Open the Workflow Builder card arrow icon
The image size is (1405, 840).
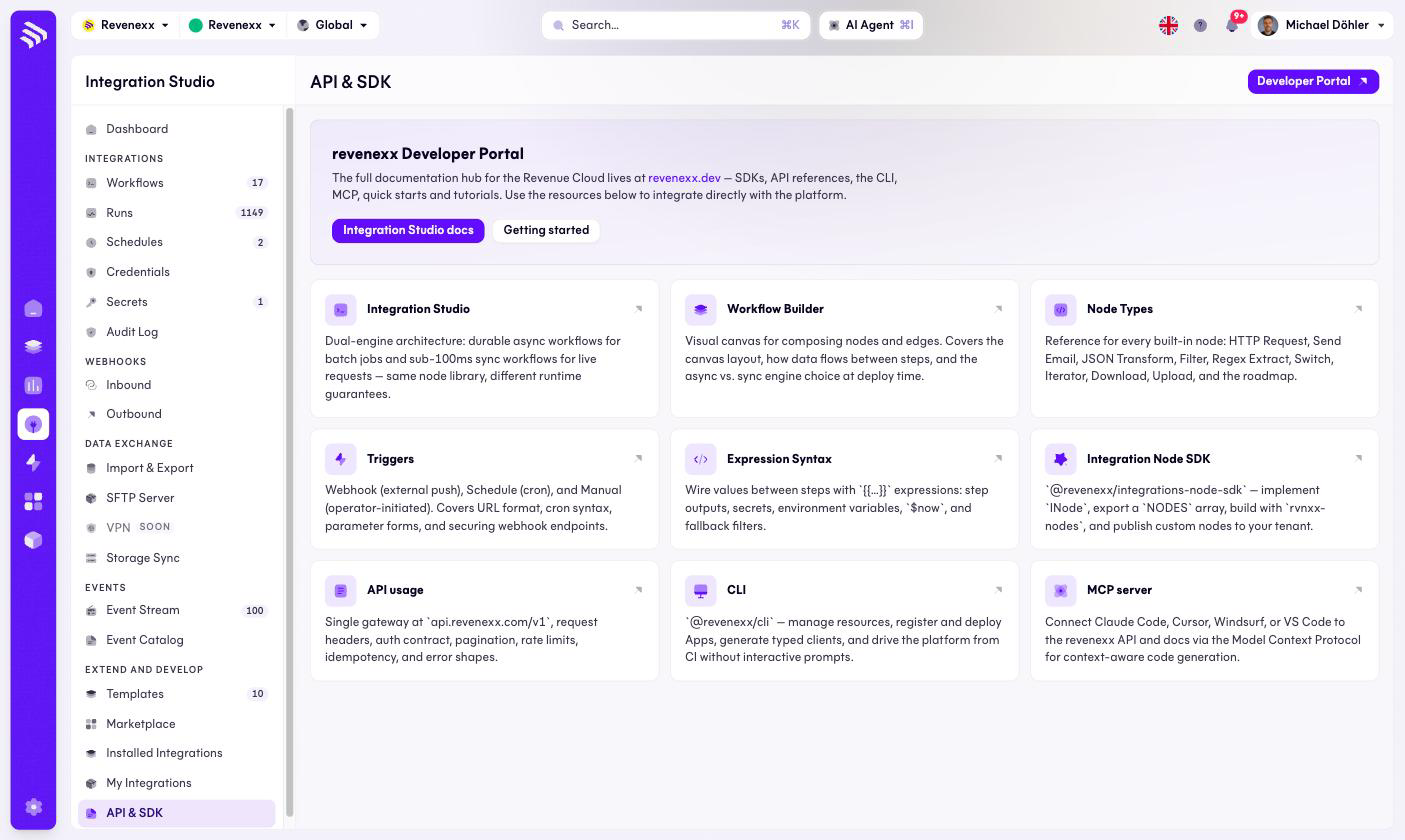pos(999,309)
